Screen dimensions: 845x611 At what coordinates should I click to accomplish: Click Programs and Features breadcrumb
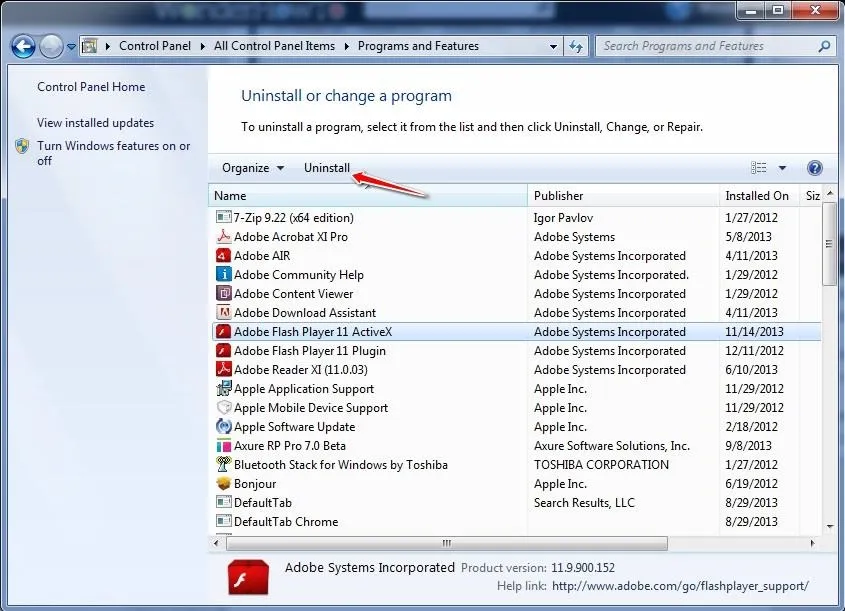pyautogui.click(x=418, y=46)
